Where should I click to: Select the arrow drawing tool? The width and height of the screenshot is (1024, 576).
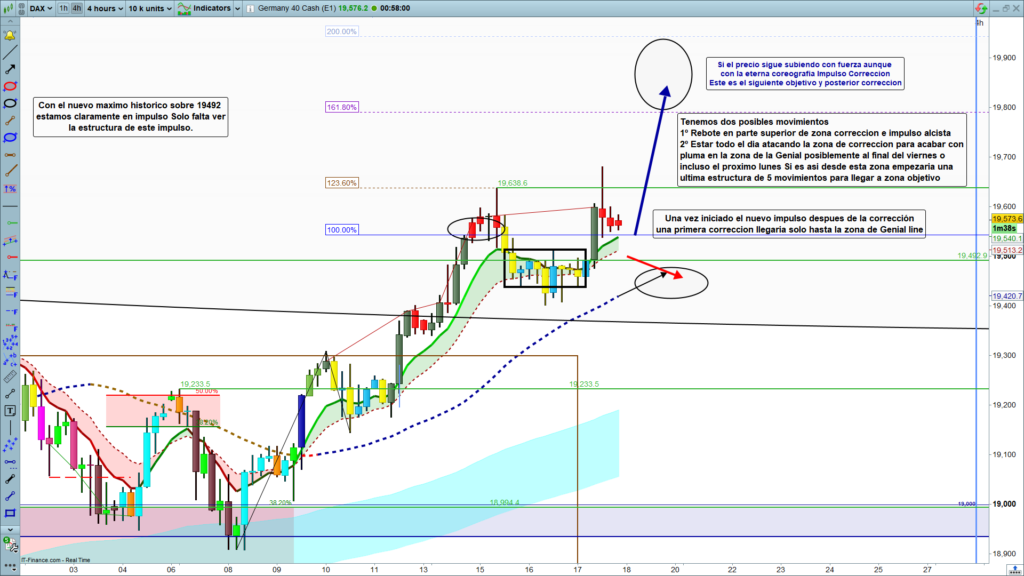[10, 69]
